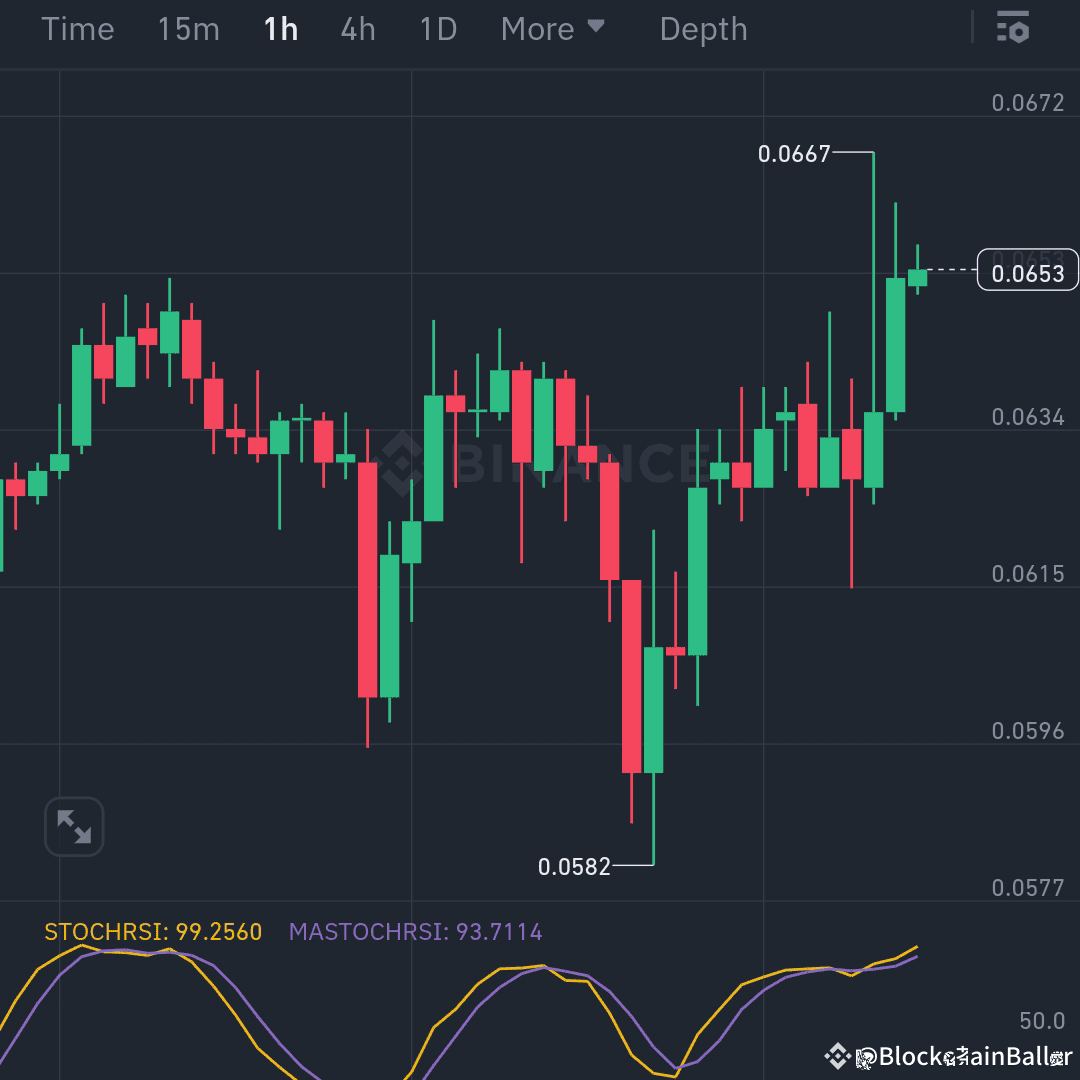Click the fullscreen expand icon
Screen dimensions: 1080x1080
point(74,826)
